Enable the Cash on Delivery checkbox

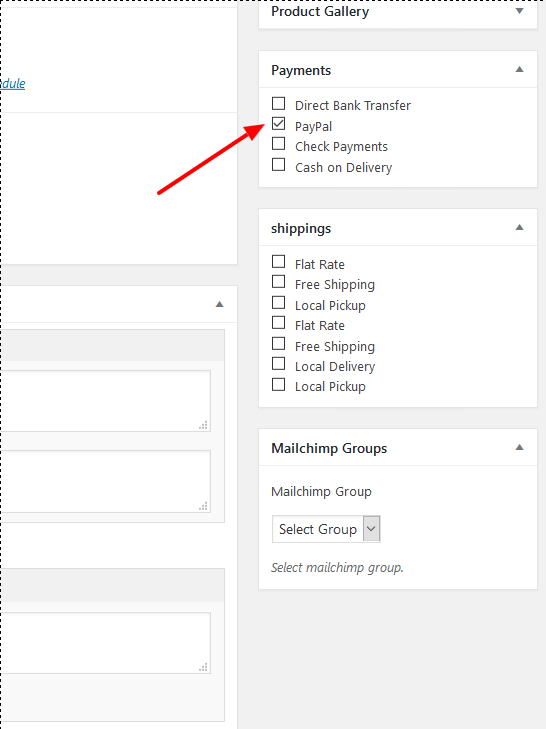(x=279, y=165)
